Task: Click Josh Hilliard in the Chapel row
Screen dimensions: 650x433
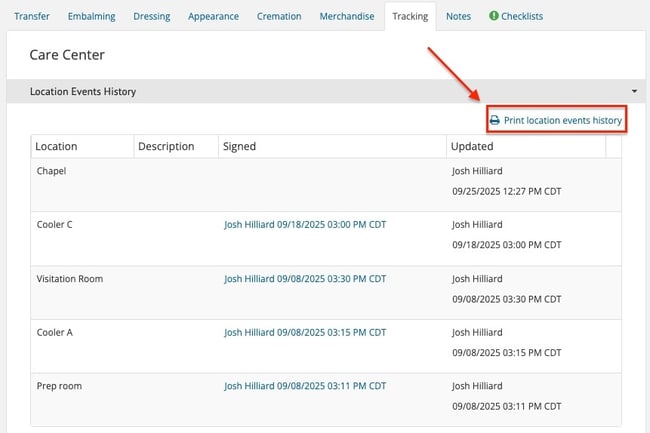Action: (477, 171)
